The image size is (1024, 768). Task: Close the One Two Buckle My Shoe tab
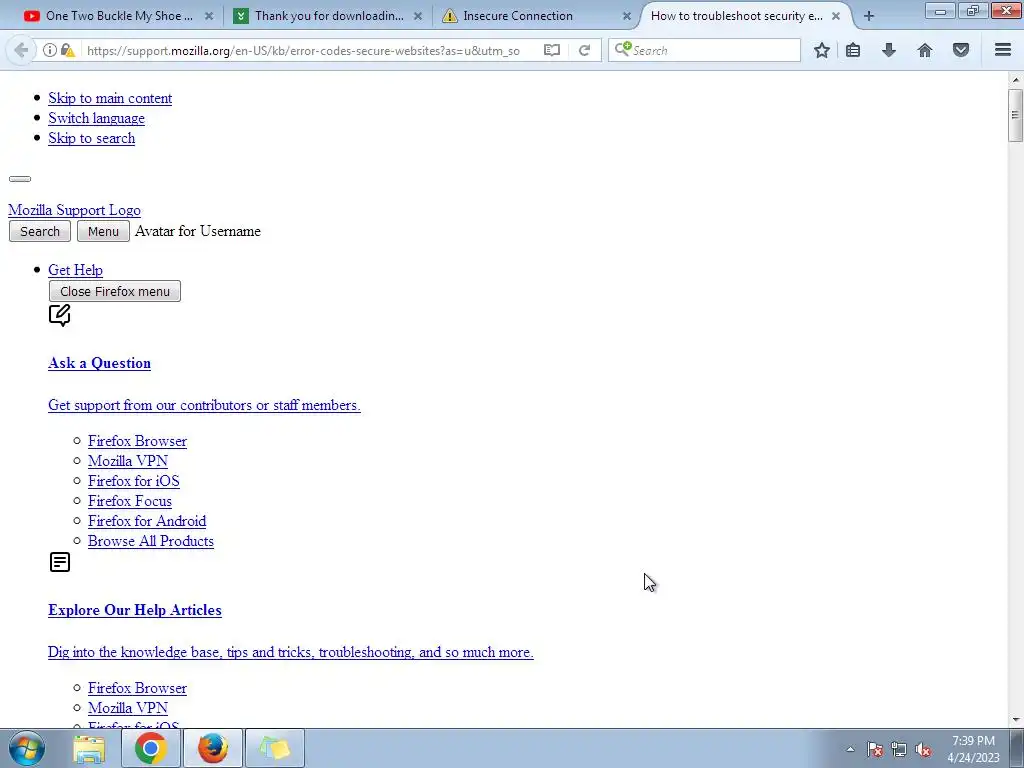tap(209, 16)
